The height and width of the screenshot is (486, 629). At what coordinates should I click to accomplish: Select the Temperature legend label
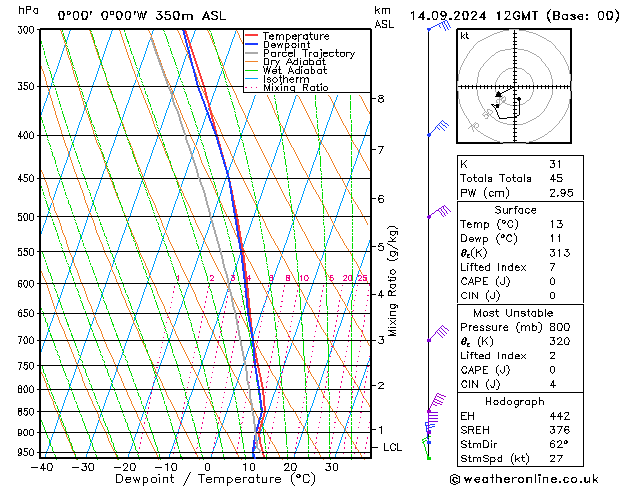[x=296, y=36]
